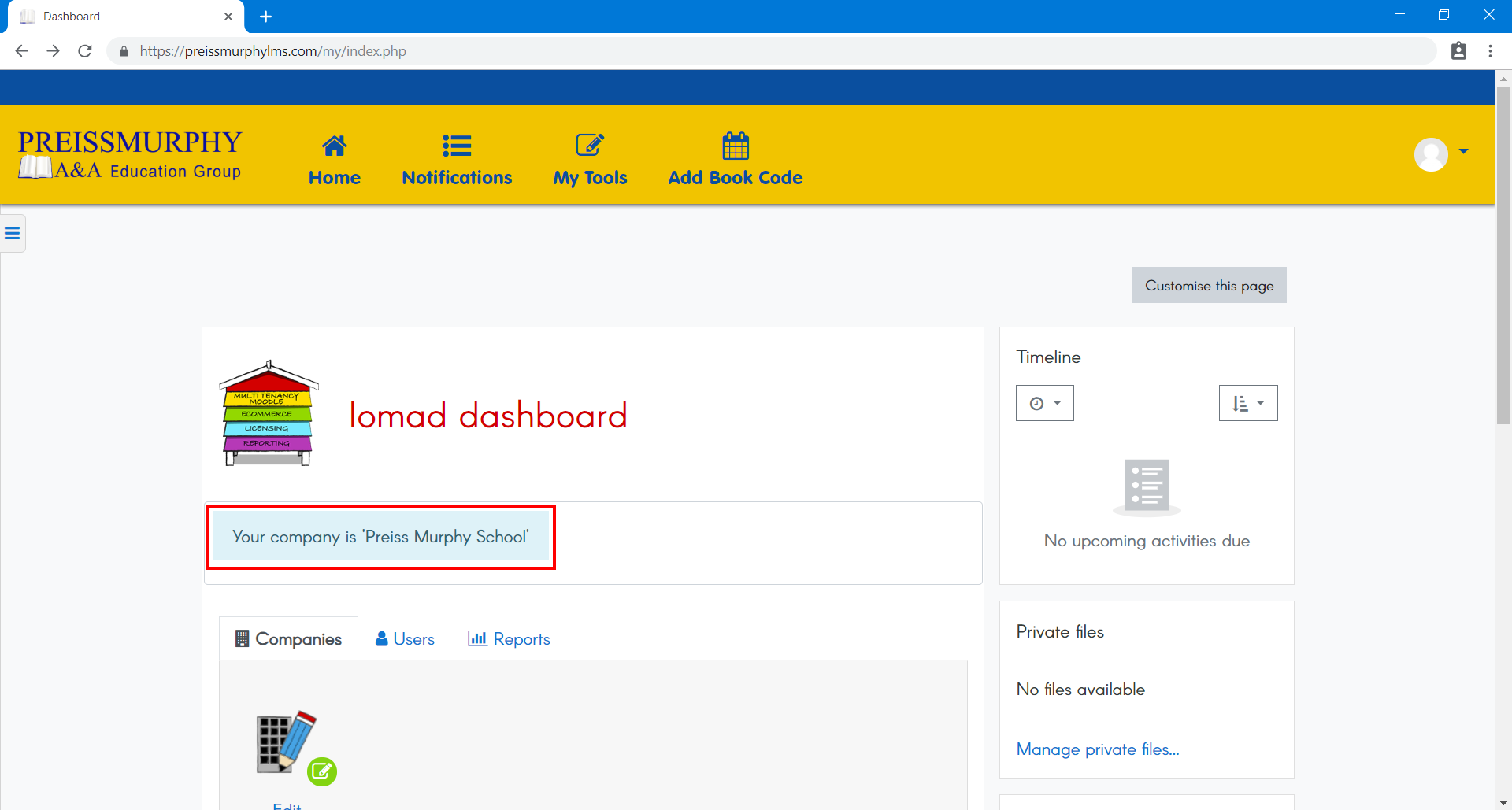Switch to the Users tab
The image size is (1512, 810).
pos(405,639)
